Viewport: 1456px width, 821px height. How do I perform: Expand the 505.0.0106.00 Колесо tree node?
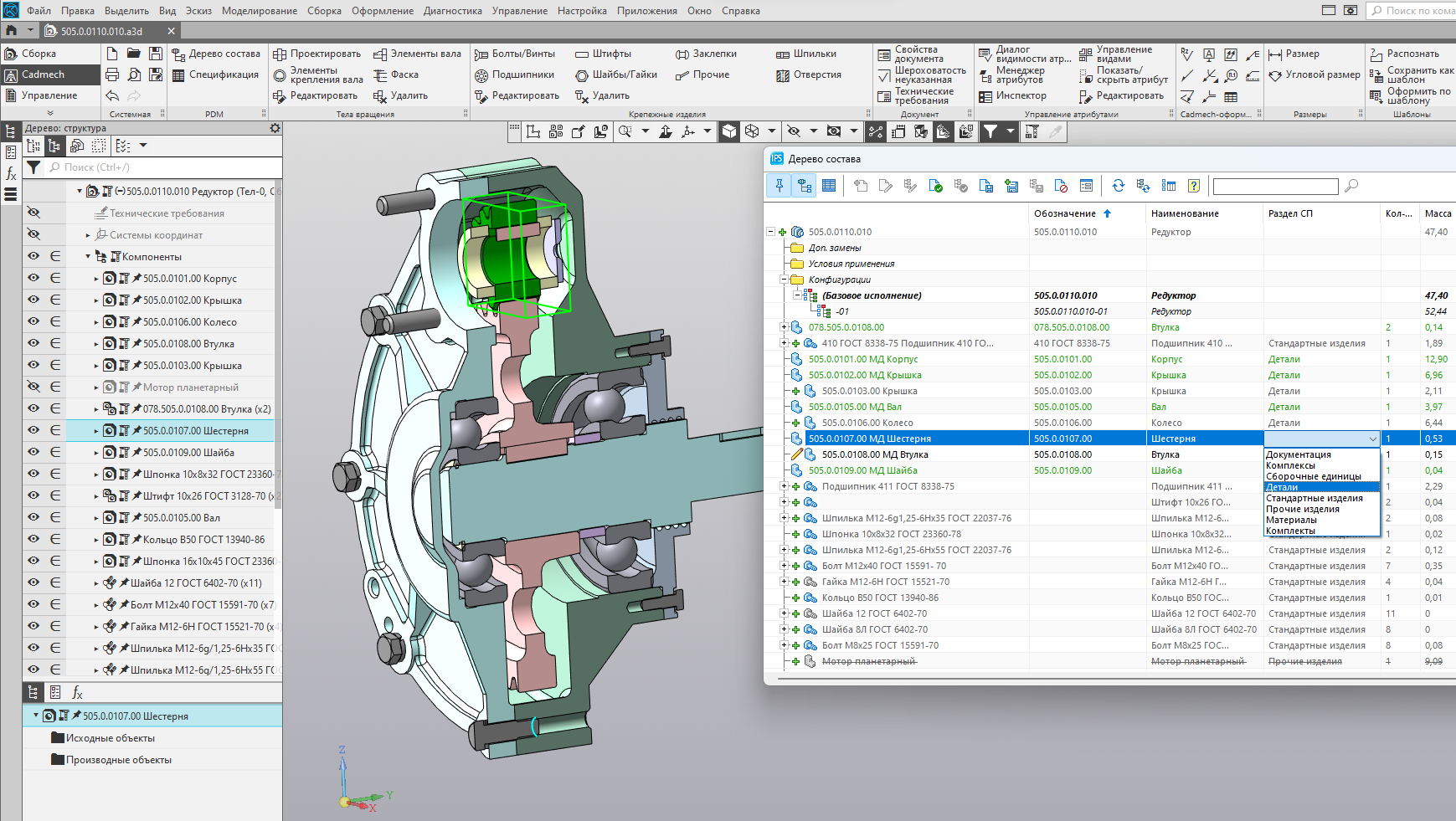click(96, 322)
